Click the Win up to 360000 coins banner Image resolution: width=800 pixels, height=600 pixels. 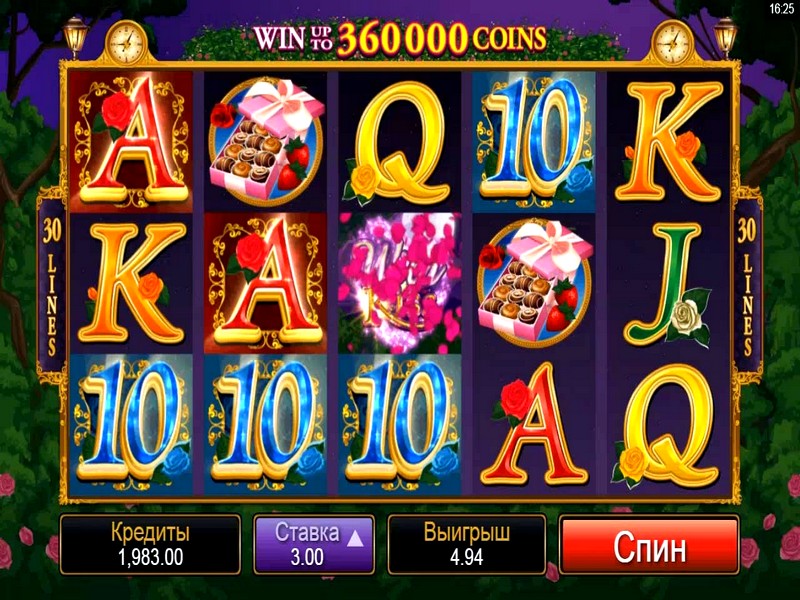(400, 38)
